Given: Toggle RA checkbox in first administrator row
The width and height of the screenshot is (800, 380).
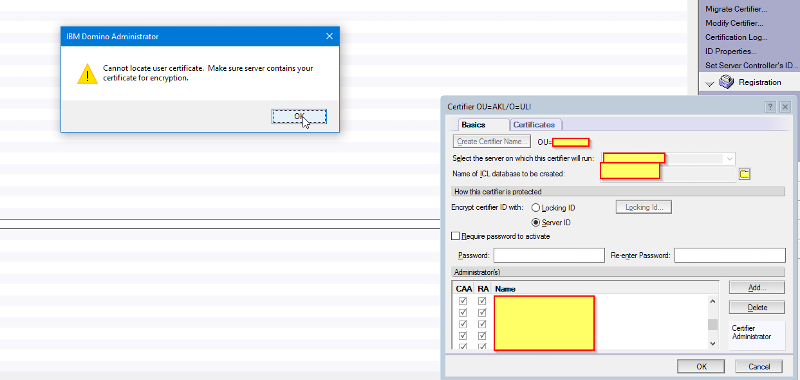Looking at the screenshot, I should 482,301.
